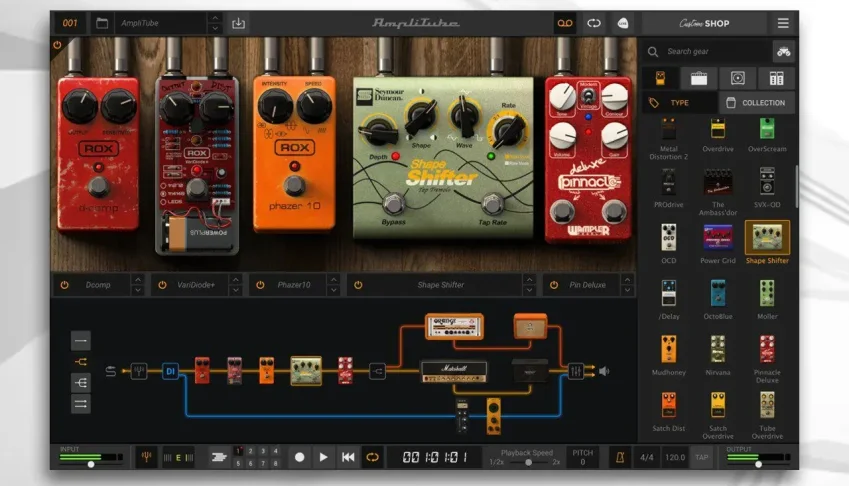Viewport: 849px width, 486px height.
Task: Click the TAP tempo button
Action: (x=702, y=457)
